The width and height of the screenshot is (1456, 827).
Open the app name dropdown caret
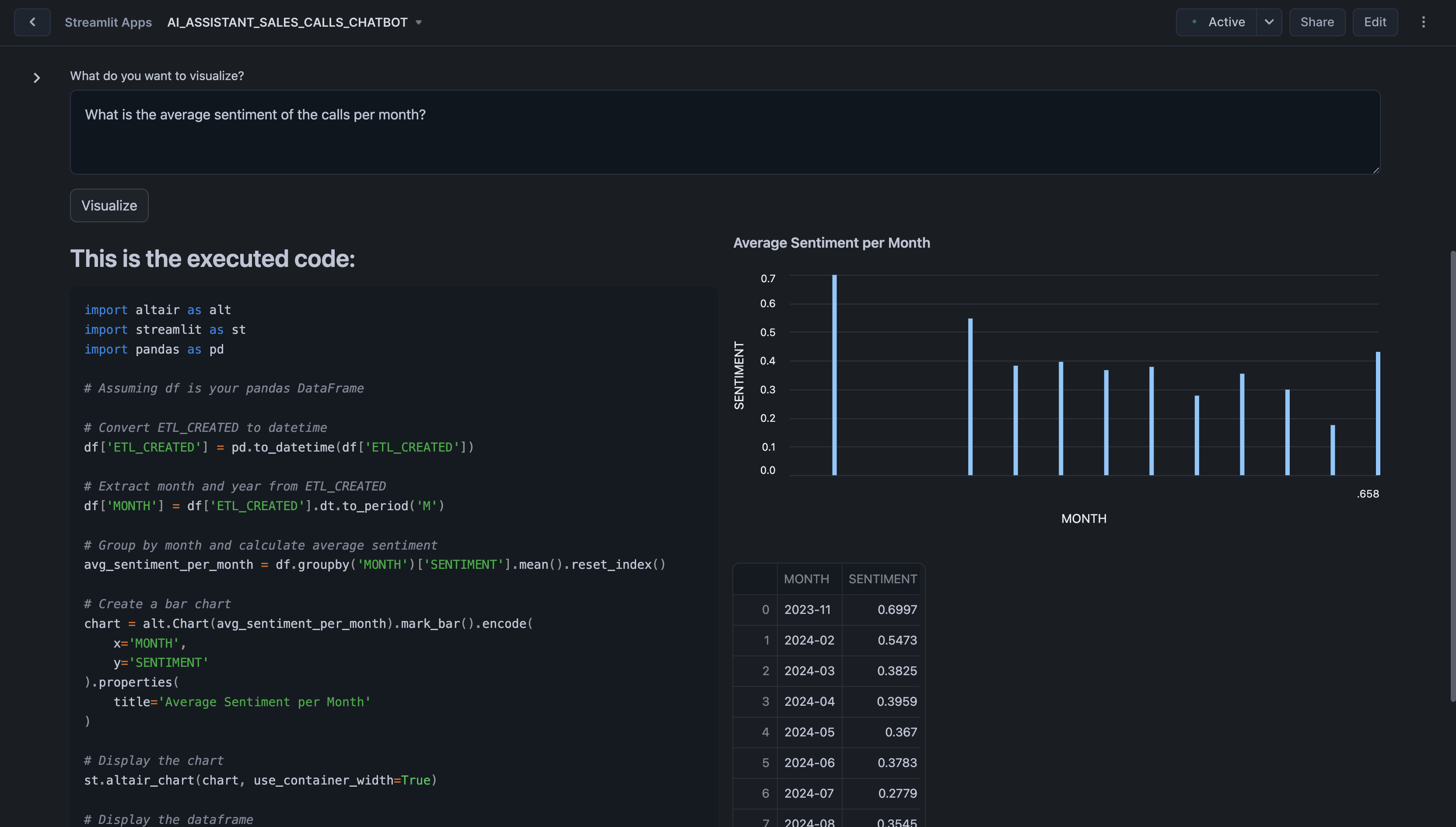tap(419, 23)
